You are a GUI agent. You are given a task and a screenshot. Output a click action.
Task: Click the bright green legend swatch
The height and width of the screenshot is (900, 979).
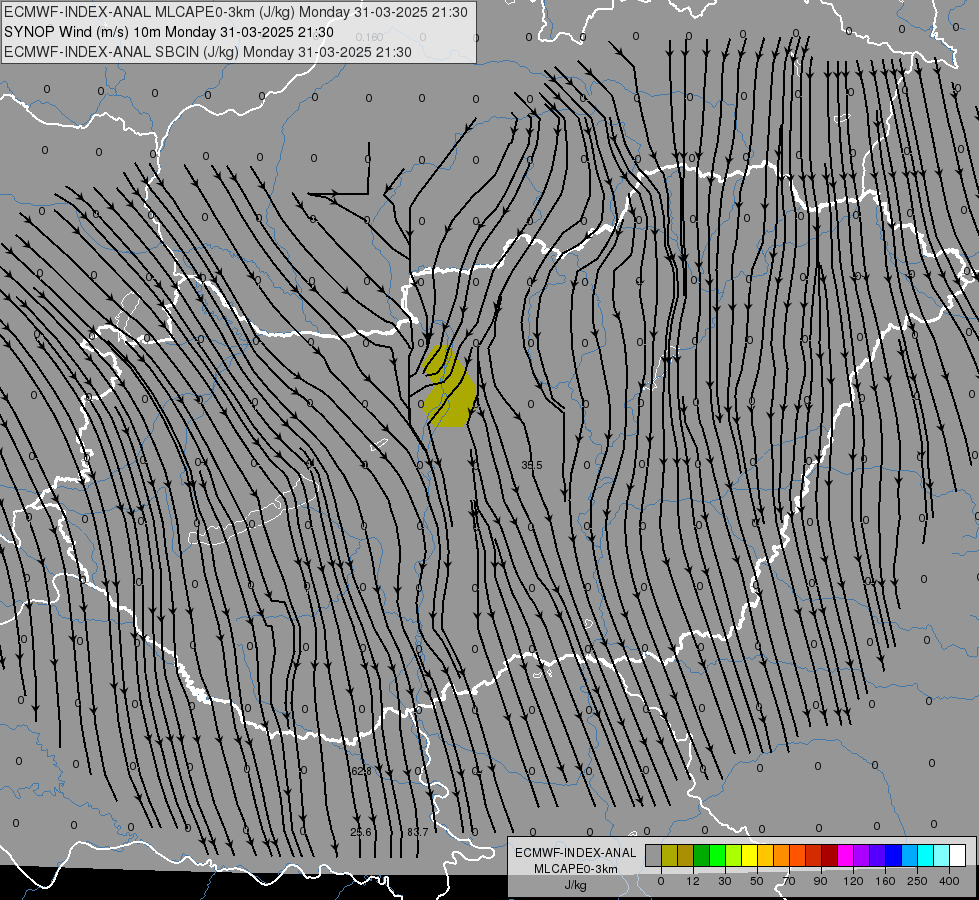pos(717,855)
